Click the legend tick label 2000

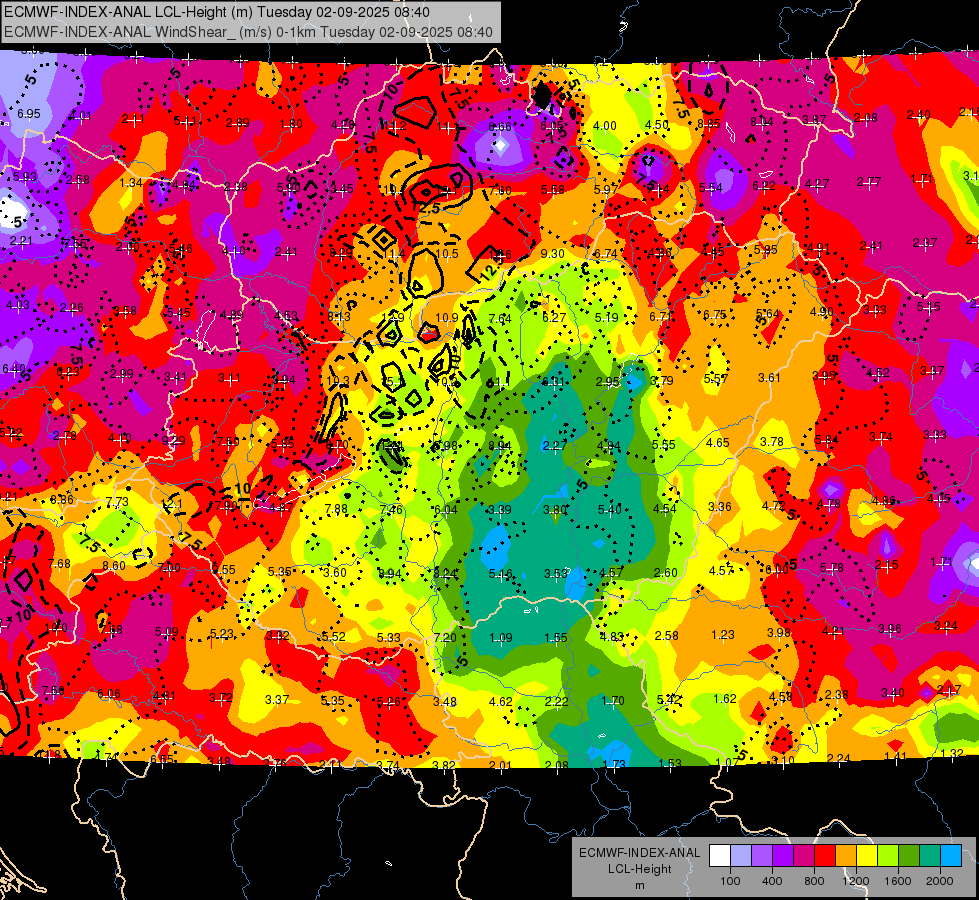coord(940,881)
